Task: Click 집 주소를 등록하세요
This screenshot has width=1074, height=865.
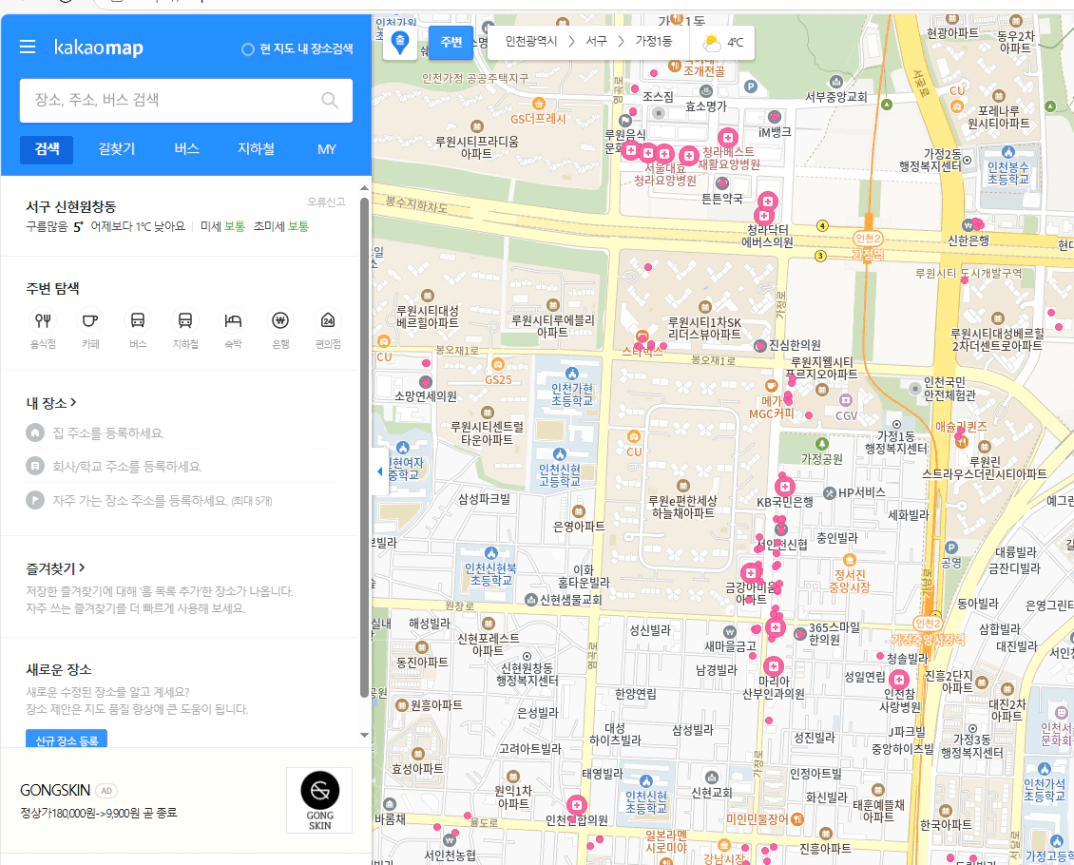Action: point(108,433)
